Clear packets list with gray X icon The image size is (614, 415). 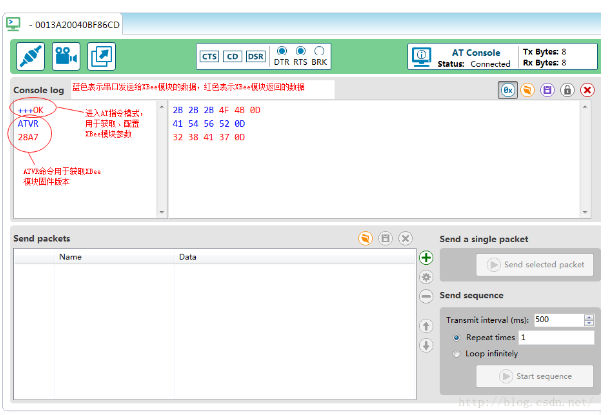[405, 238]
